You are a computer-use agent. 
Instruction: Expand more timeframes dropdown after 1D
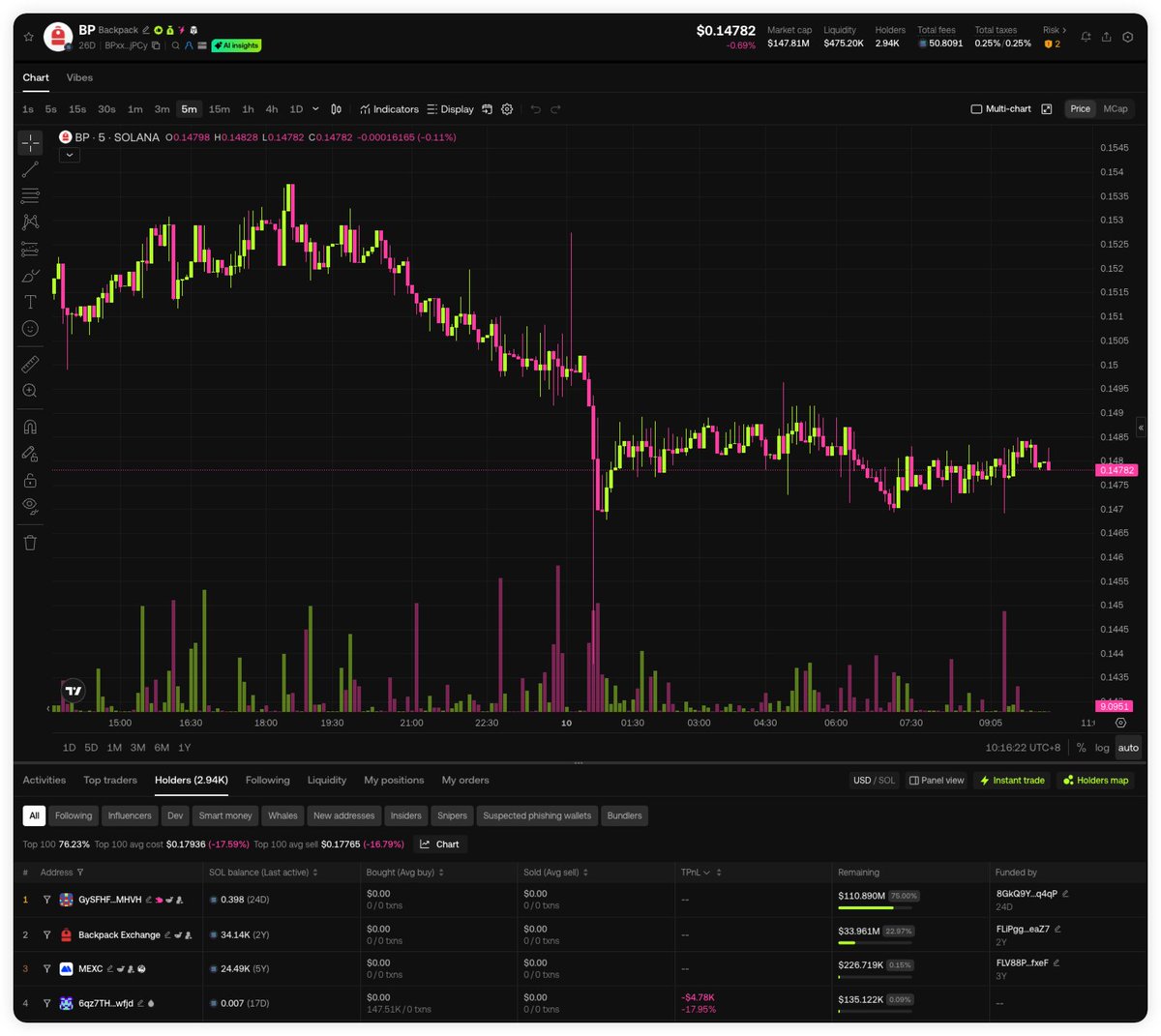point(315,109)
